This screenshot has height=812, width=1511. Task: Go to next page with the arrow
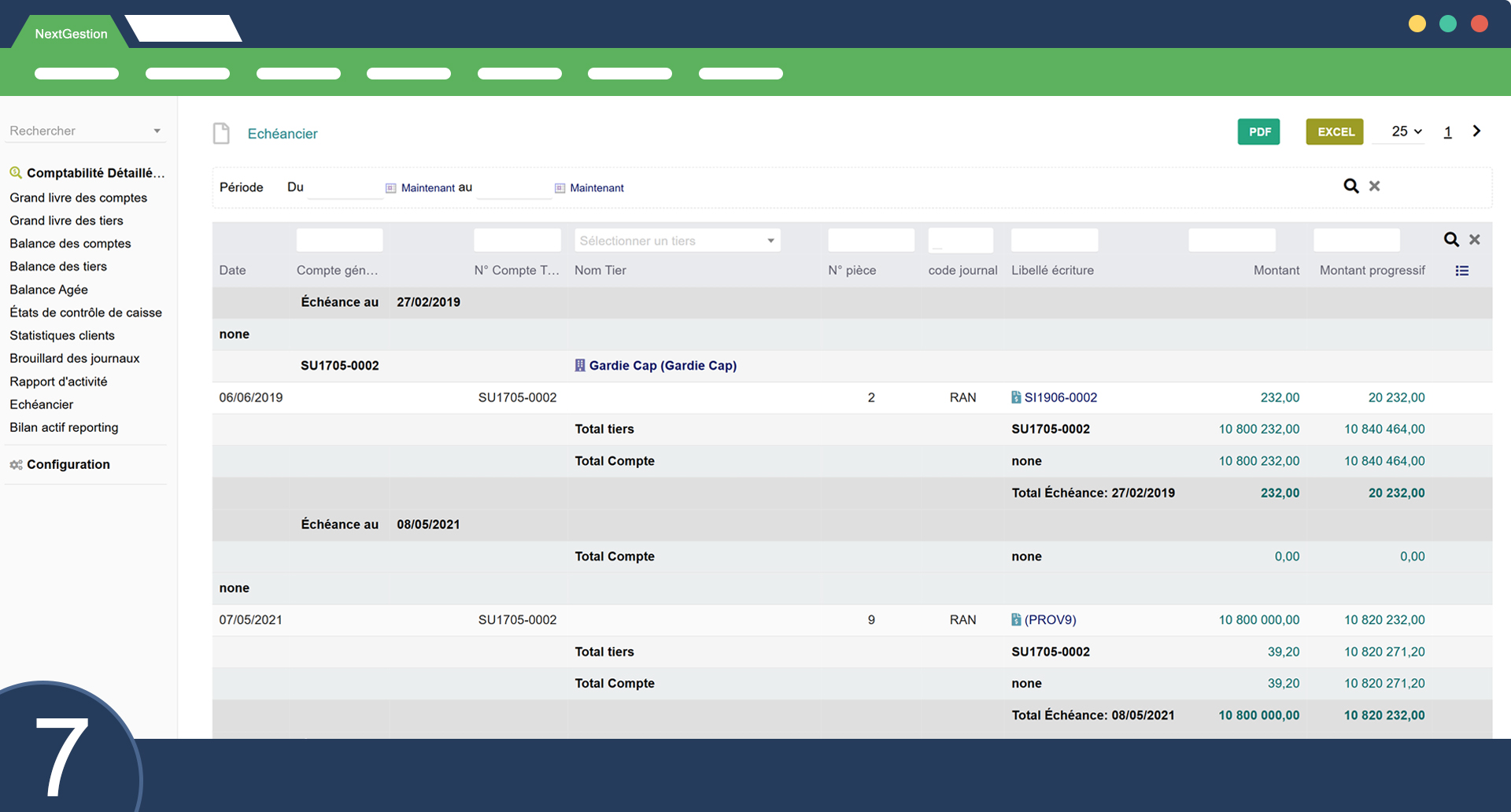click(1476, 131)
